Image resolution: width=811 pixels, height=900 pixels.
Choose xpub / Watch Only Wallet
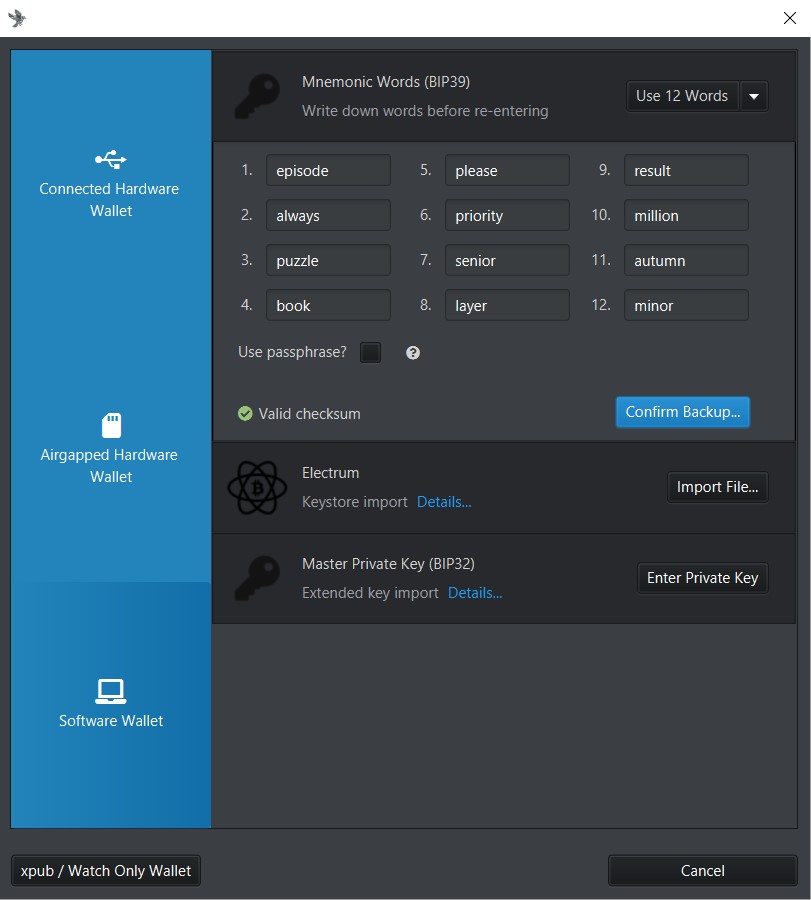point(106,871)
